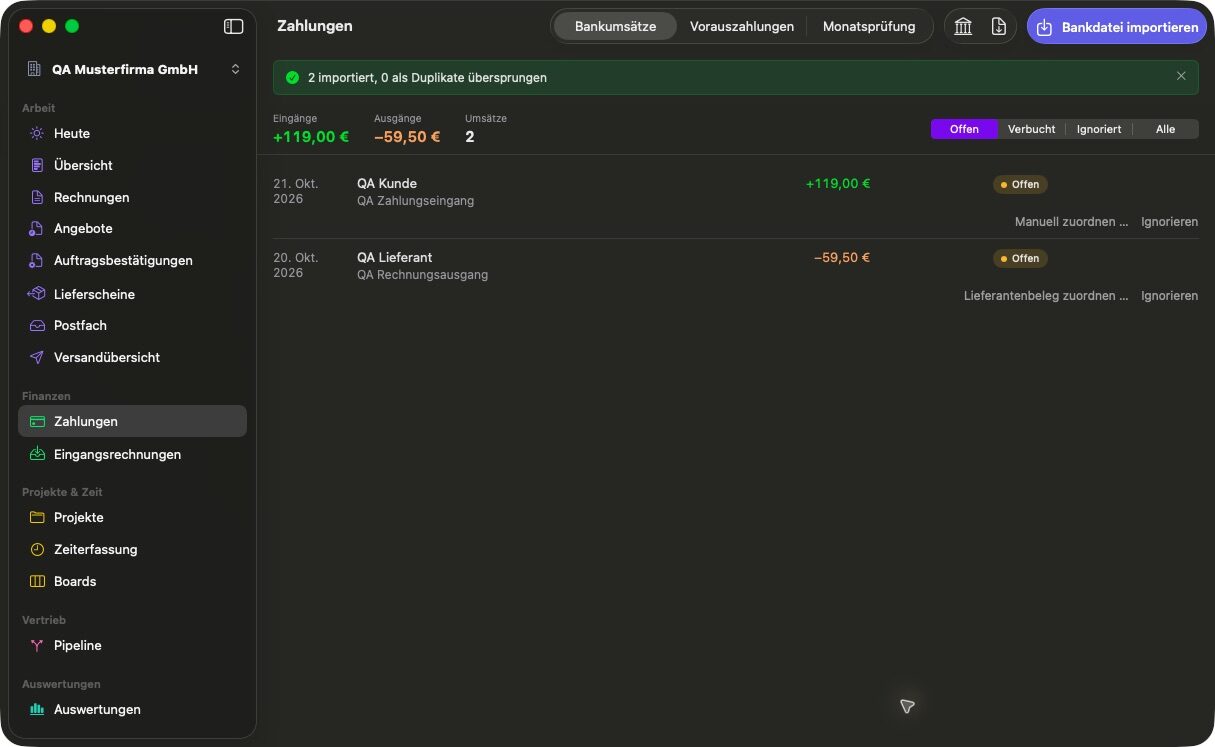Click the Eingänge total +119,00 €
The image size is (1215, 747).
click(311, 137)
